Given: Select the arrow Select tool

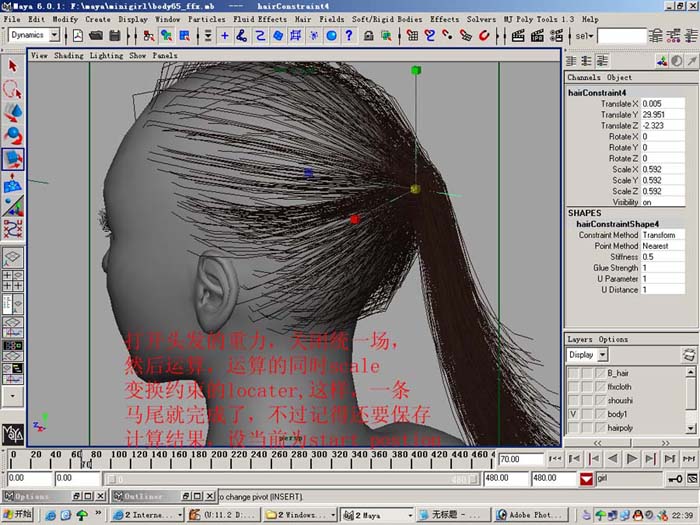Looking at the screenshot, I should 12,66.
